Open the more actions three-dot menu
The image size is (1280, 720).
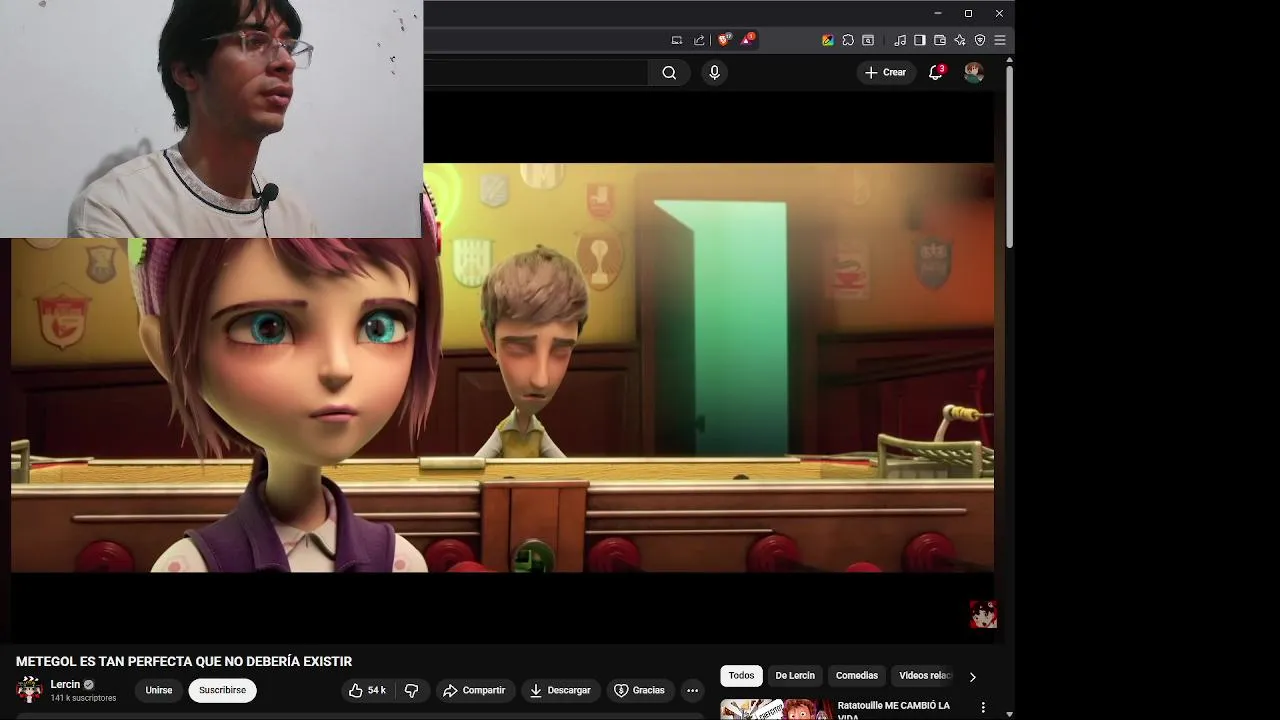(692, 690)
